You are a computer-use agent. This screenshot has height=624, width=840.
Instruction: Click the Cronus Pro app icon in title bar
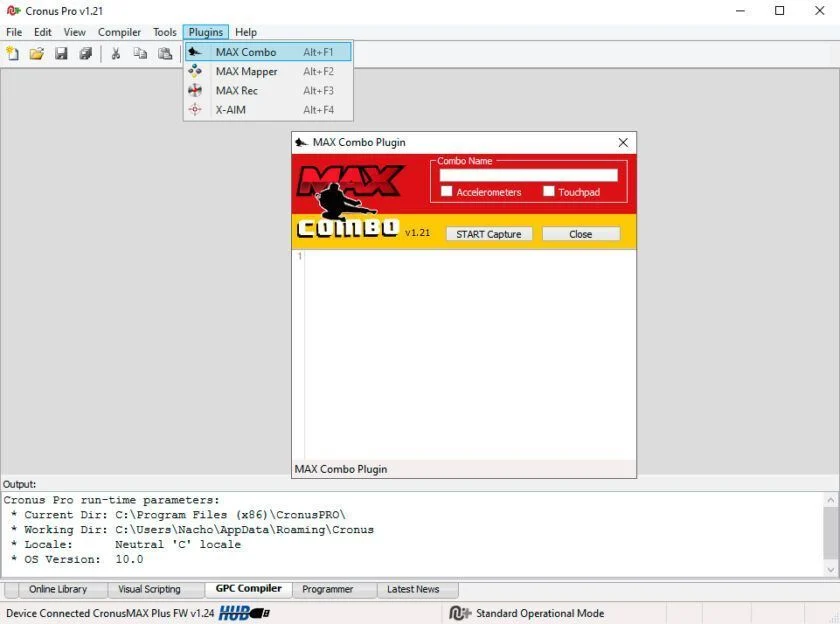click(13, 10)
